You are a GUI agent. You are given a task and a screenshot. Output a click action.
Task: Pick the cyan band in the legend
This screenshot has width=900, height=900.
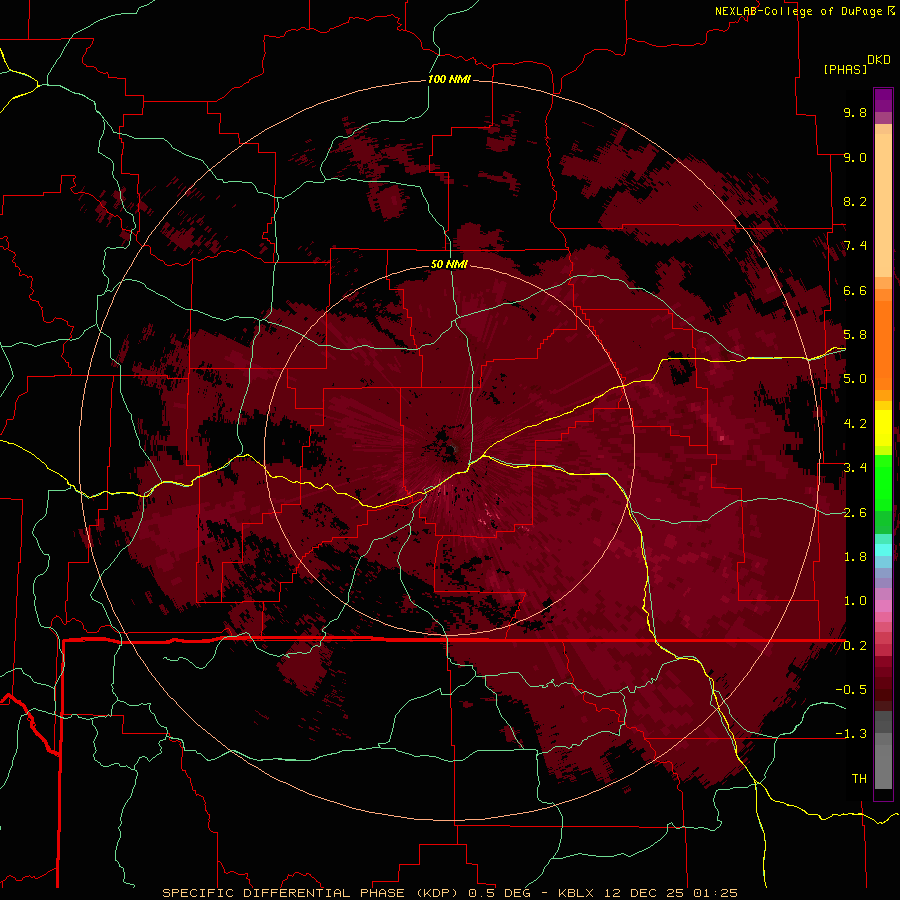pyautogui.click(x=883, y=549)
